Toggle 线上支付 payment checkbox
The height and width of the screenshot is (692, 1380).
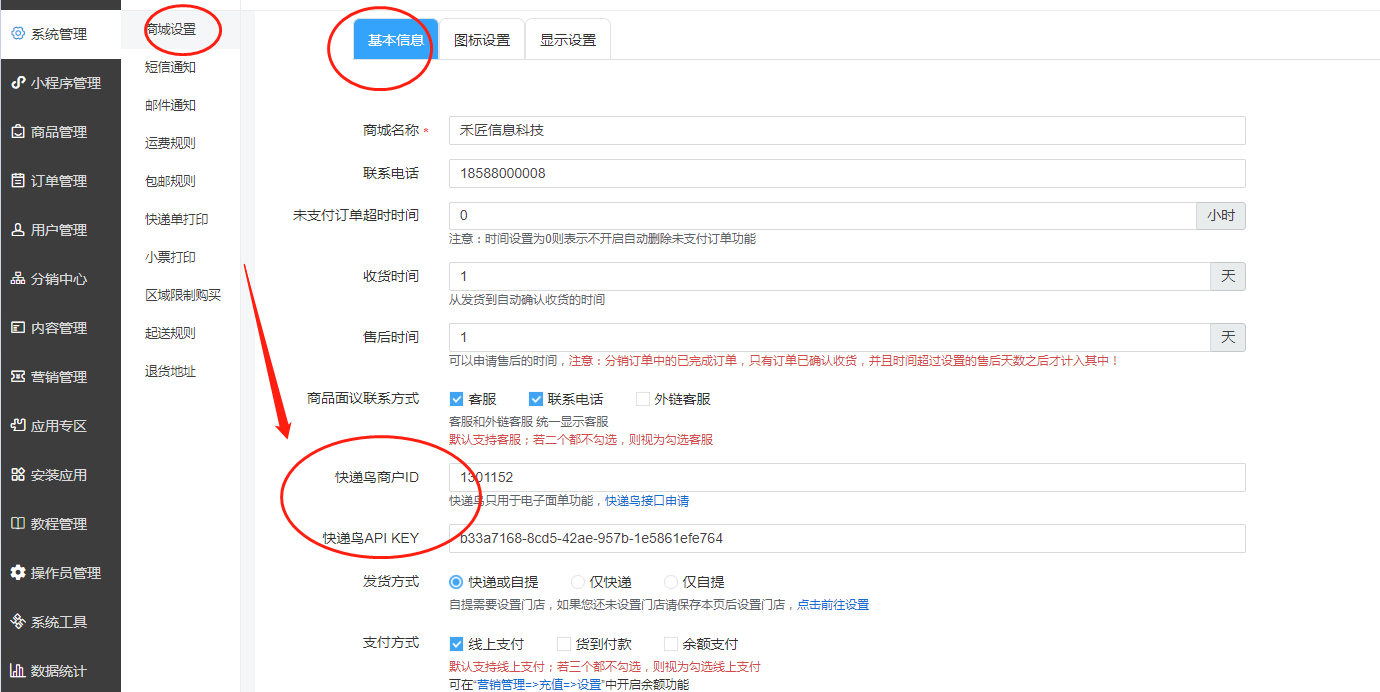tap(457, 645)
